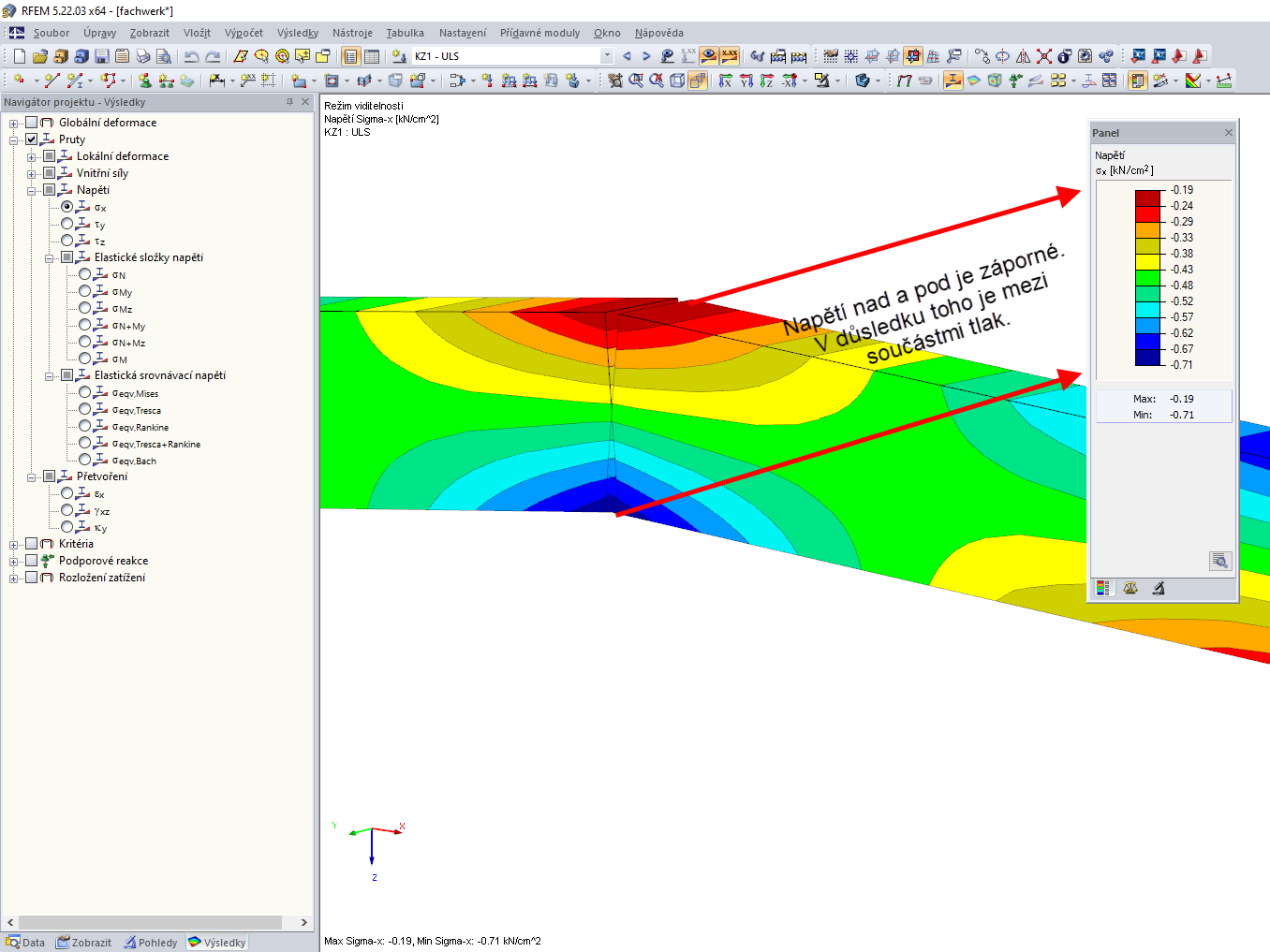Open the filter tab icon in Panel
1270x952 pixels.
(1159, 588)
